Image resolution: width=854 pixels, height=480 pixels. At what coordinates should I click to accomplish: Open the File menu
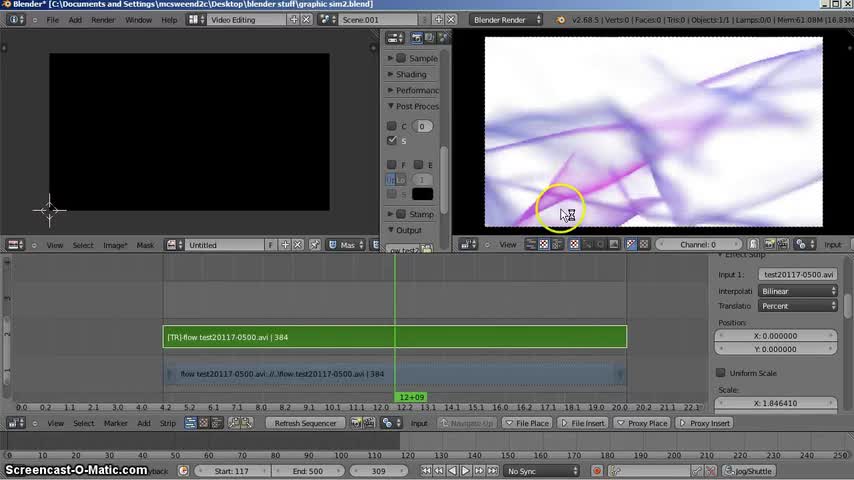(52, 20)
